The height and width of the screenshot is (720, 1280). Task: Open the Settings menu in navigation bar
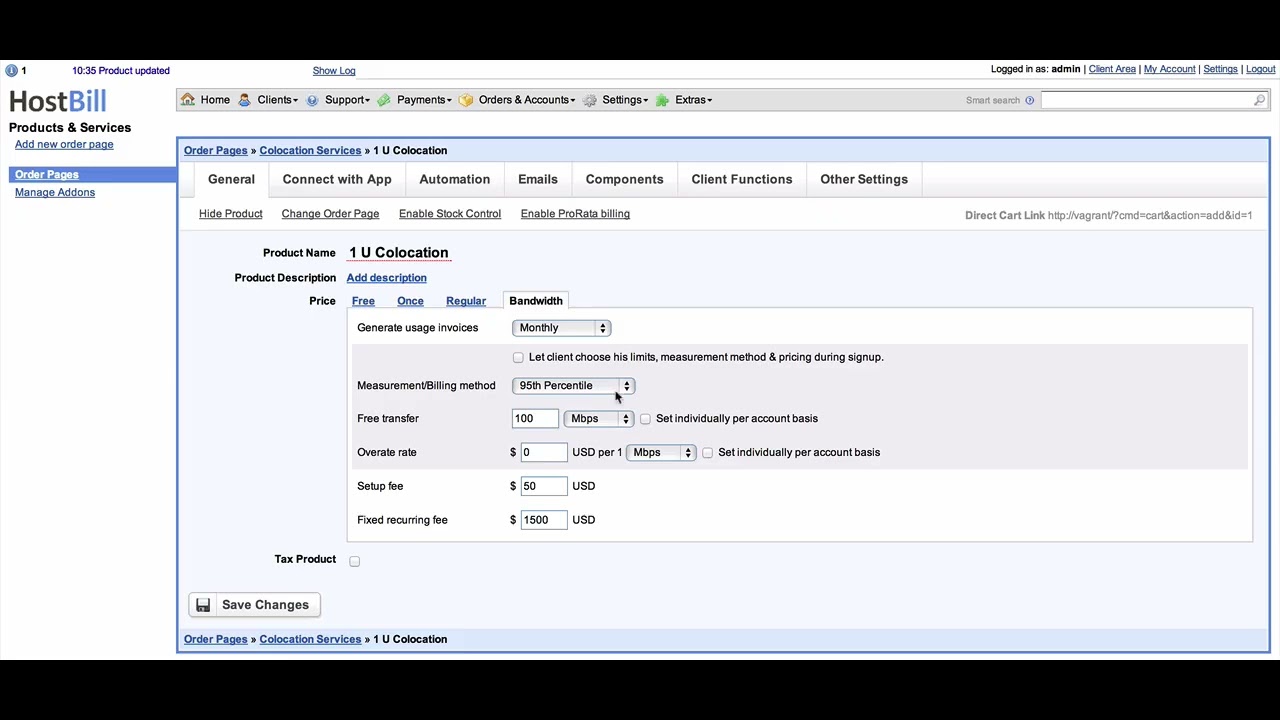click(624, 100)
